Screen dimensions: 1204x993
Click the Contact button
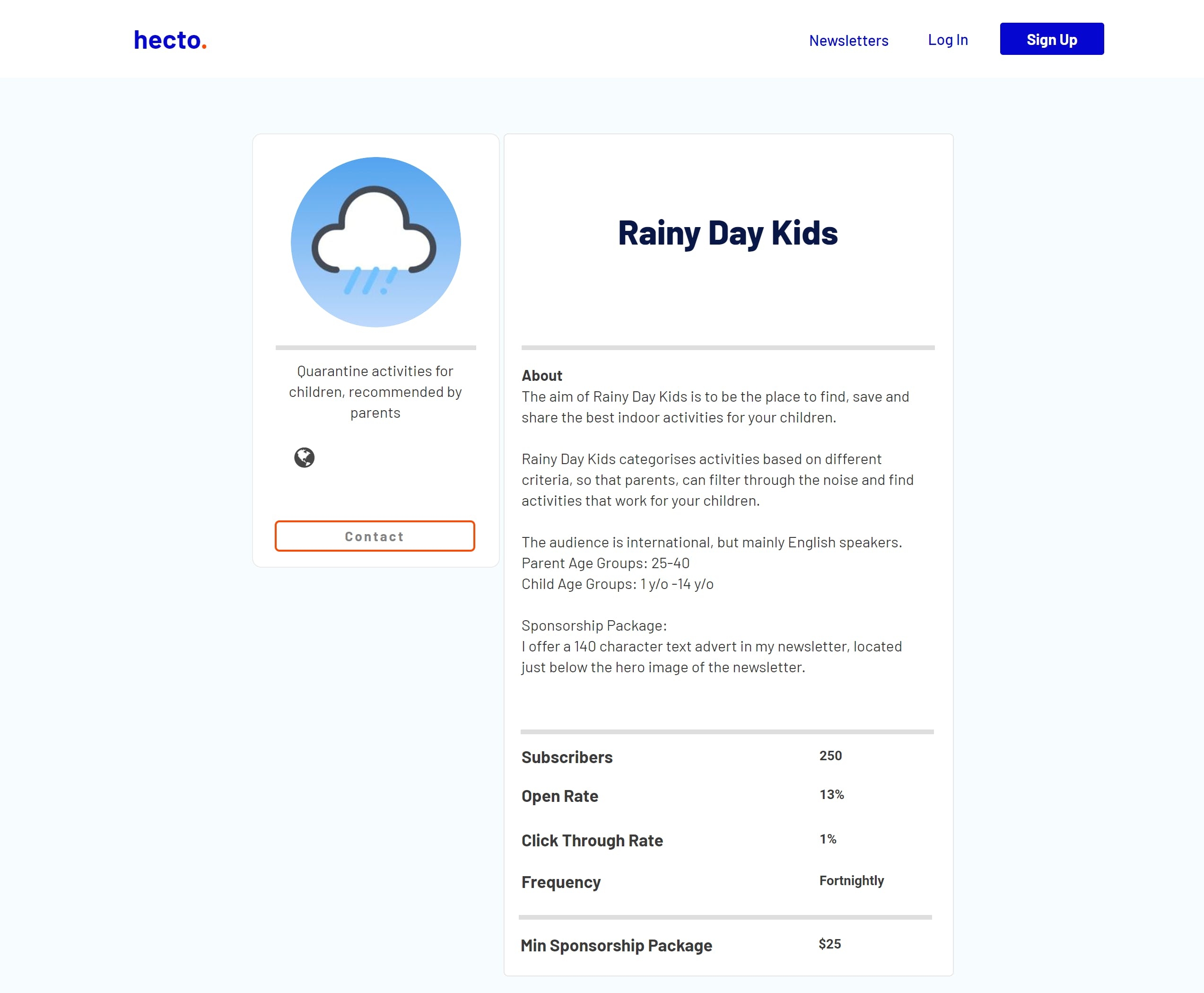[x=375, y=536]
